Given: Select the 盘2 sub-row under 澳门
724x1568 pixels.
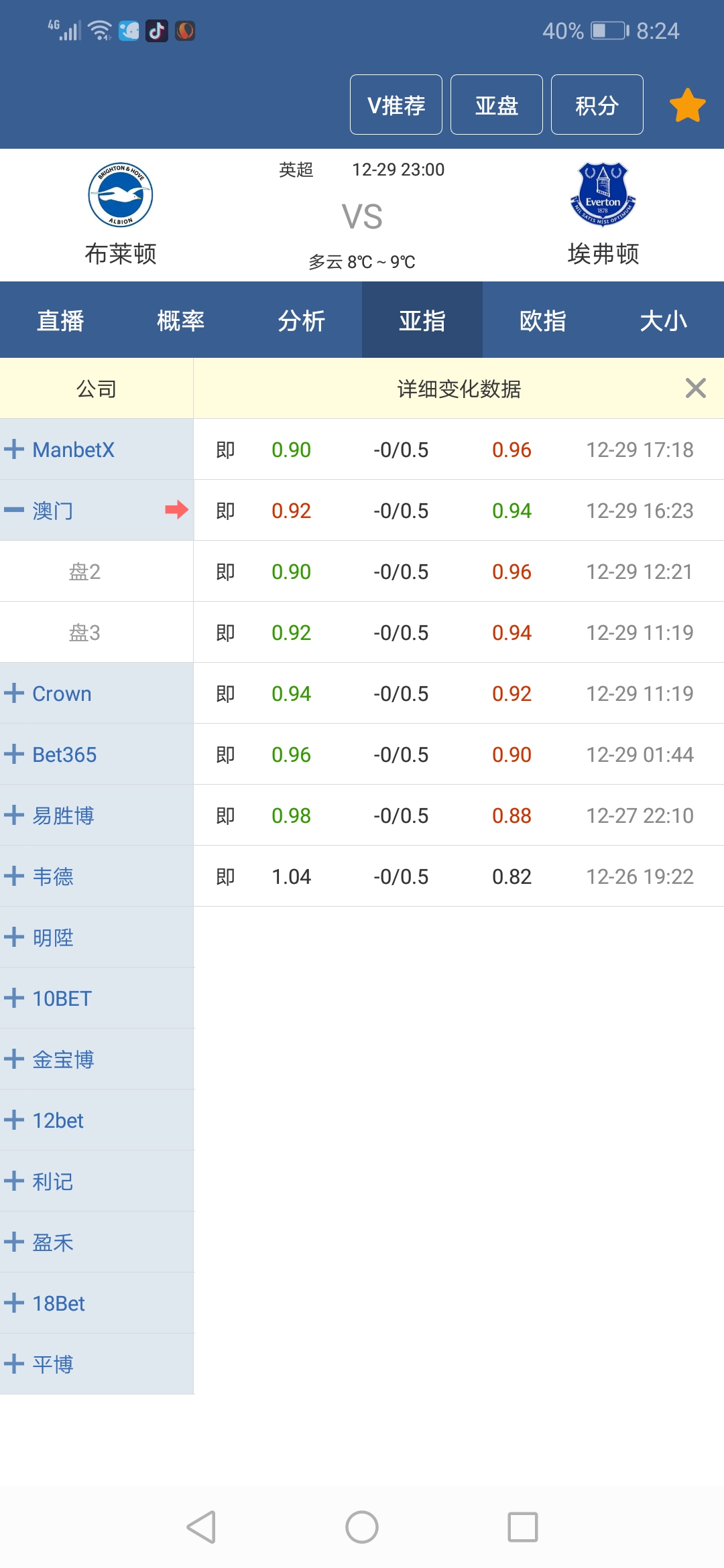Looking at the screenshot, I should (85, 572).
